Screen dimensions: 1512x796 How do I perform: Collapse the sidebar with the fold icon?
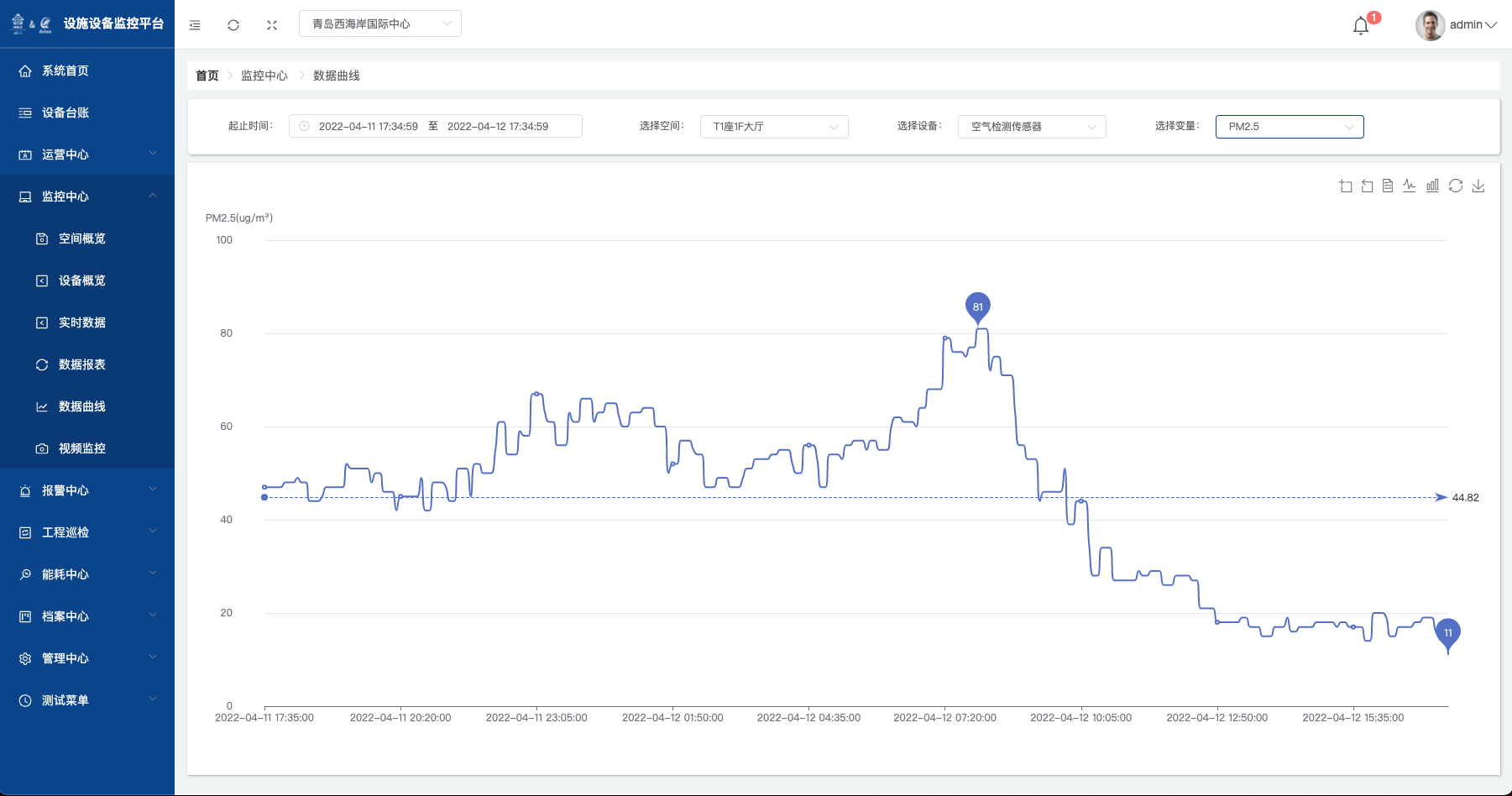pyautogui.click(x=195, y=25)
